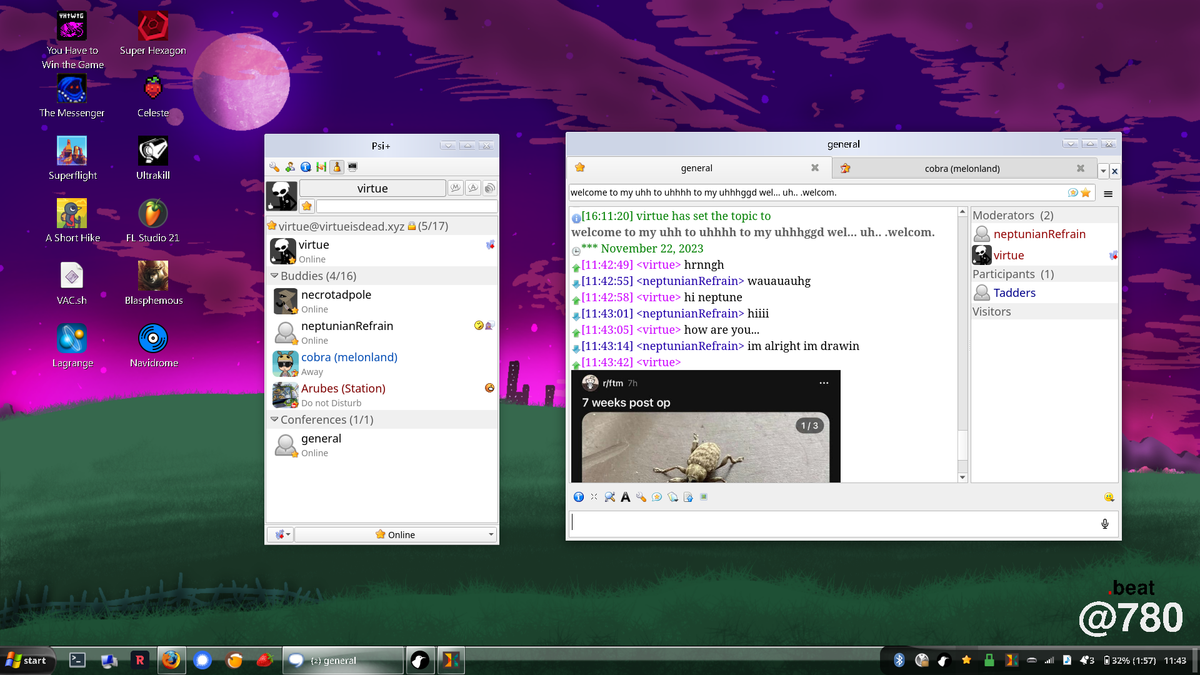Click the font 'A' icon in chat toolbar

pyautogui.click(x=625, y=497)
